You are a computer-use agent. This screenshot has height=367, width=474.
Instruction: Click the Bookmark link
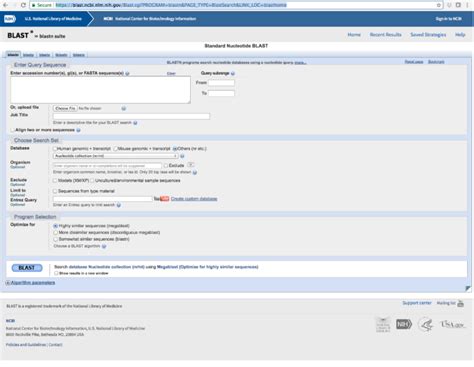pyautogui.click(x=436, y=62)
